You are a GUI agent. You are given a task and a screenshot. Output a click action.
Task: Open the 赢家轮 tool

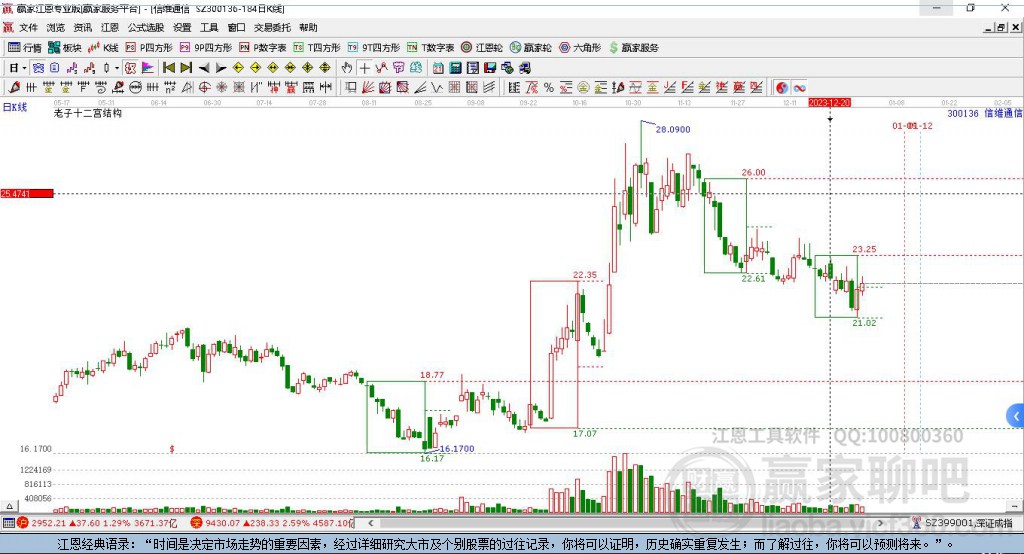(x=530, y=48)
